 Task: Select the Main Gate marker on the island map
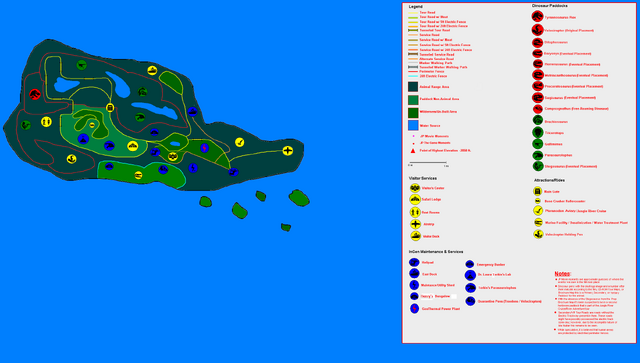click(110, 108)
